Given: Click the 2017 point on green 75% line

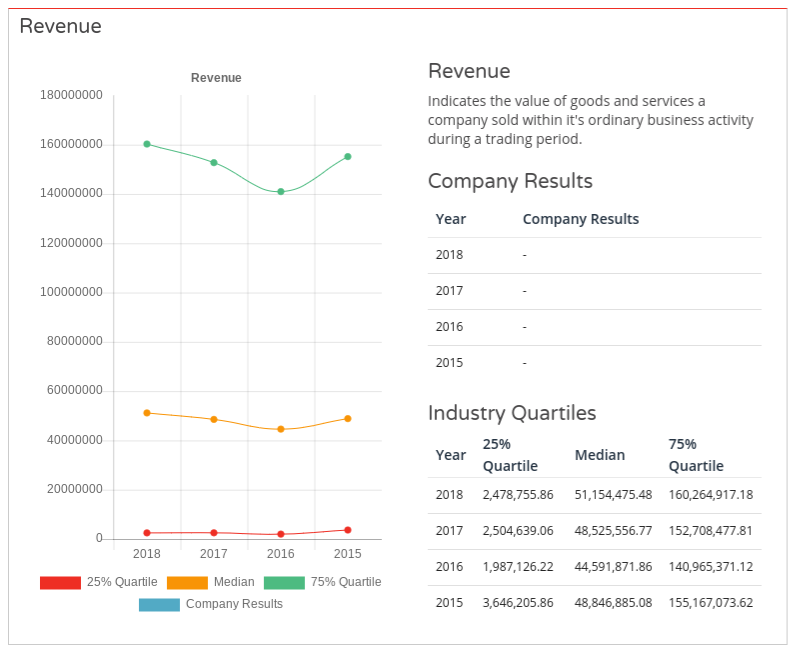Looking at the screenshot, I should [214, 162].
